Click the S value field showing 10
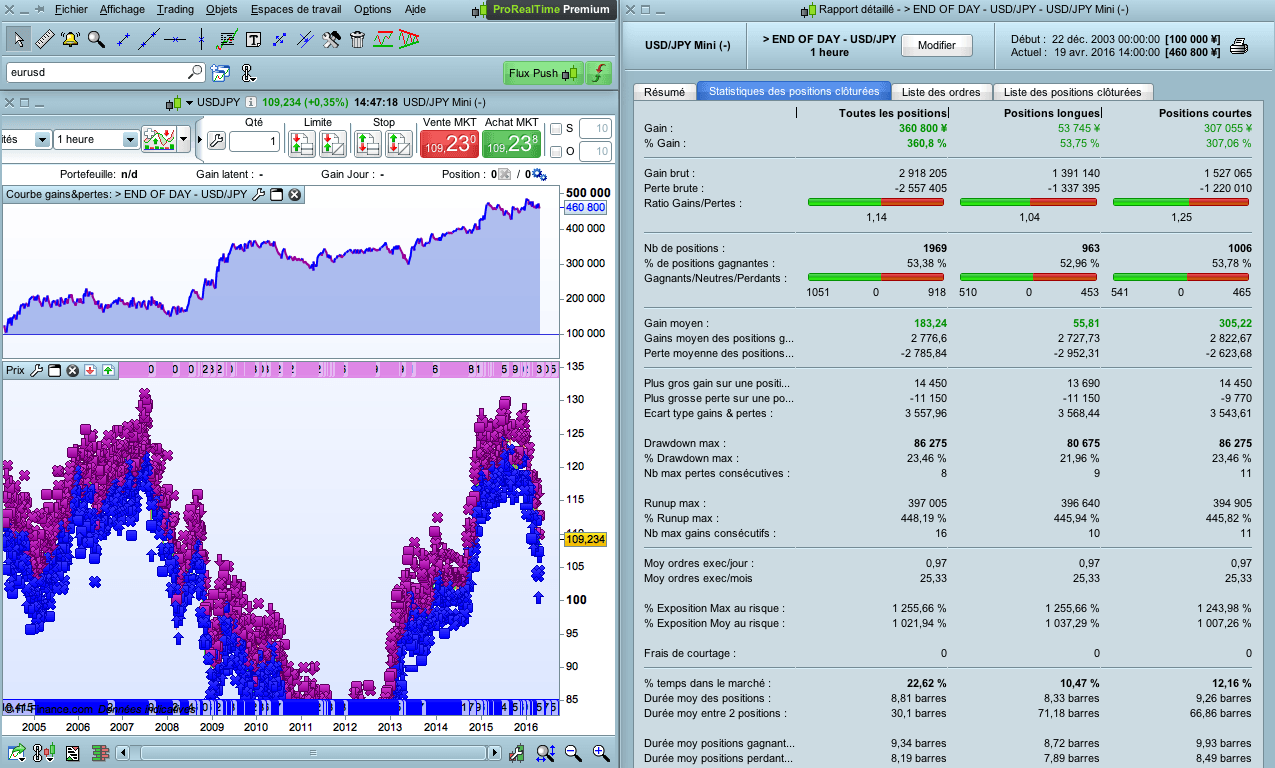1275x768 pixels. click(595, 128)
